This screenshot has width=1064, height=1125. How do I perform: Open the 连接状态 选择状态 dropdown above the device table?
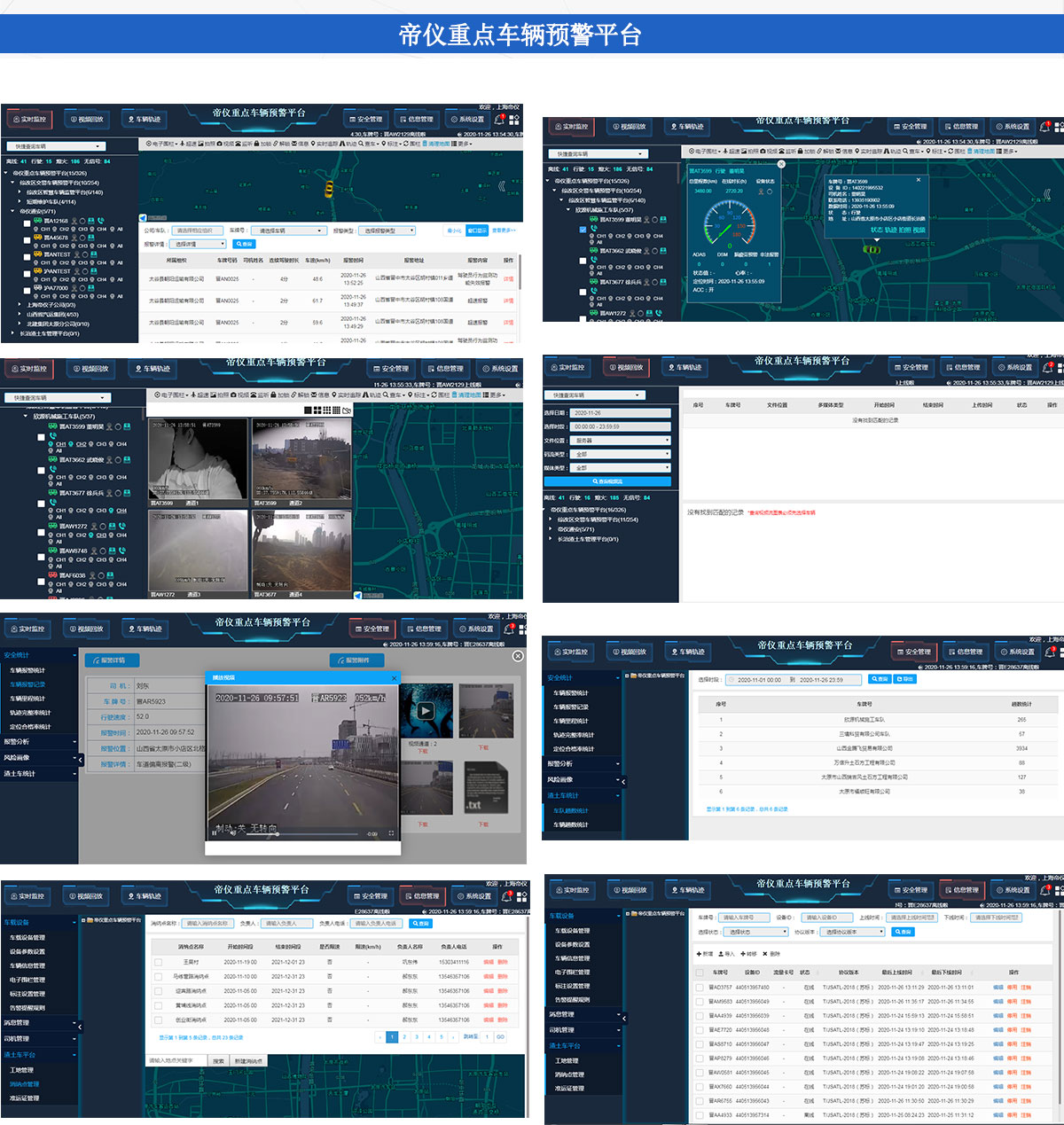[x=755, y=932]
